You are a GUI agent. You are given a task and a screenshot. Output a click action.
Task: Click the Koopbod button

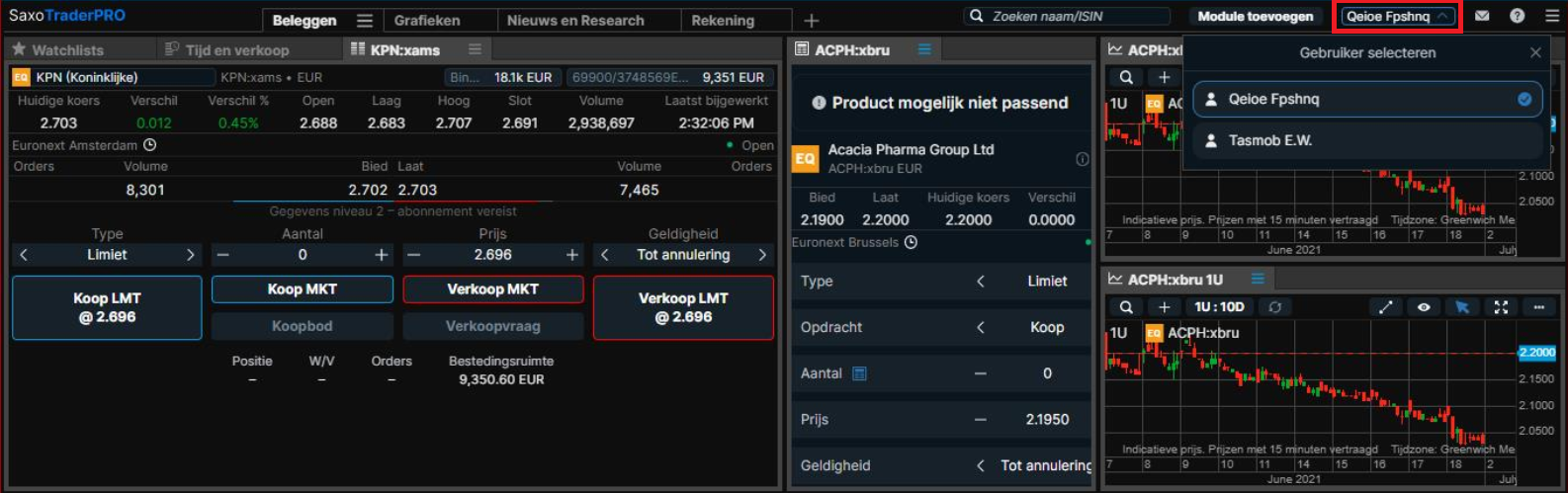click(x=303, y=326)
